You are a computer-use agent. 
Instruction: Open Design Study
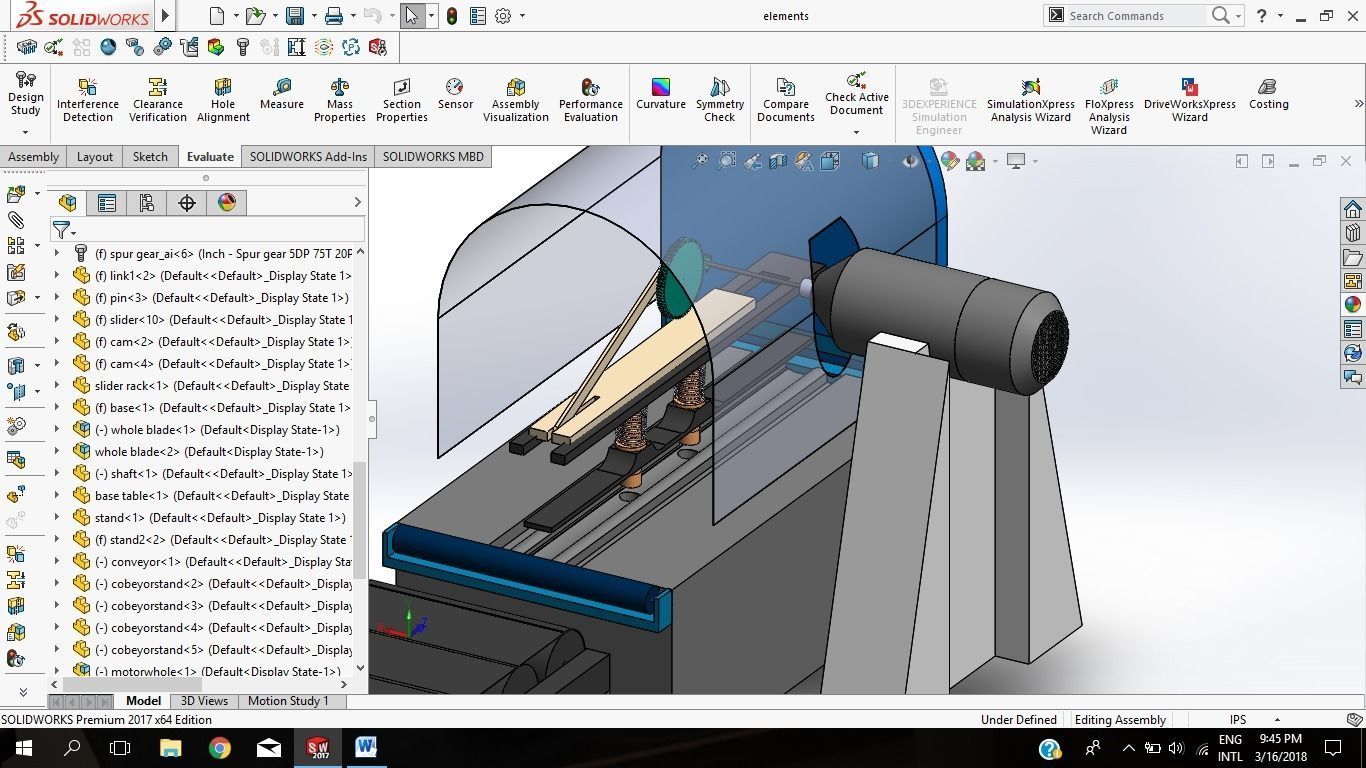[26, 94]
